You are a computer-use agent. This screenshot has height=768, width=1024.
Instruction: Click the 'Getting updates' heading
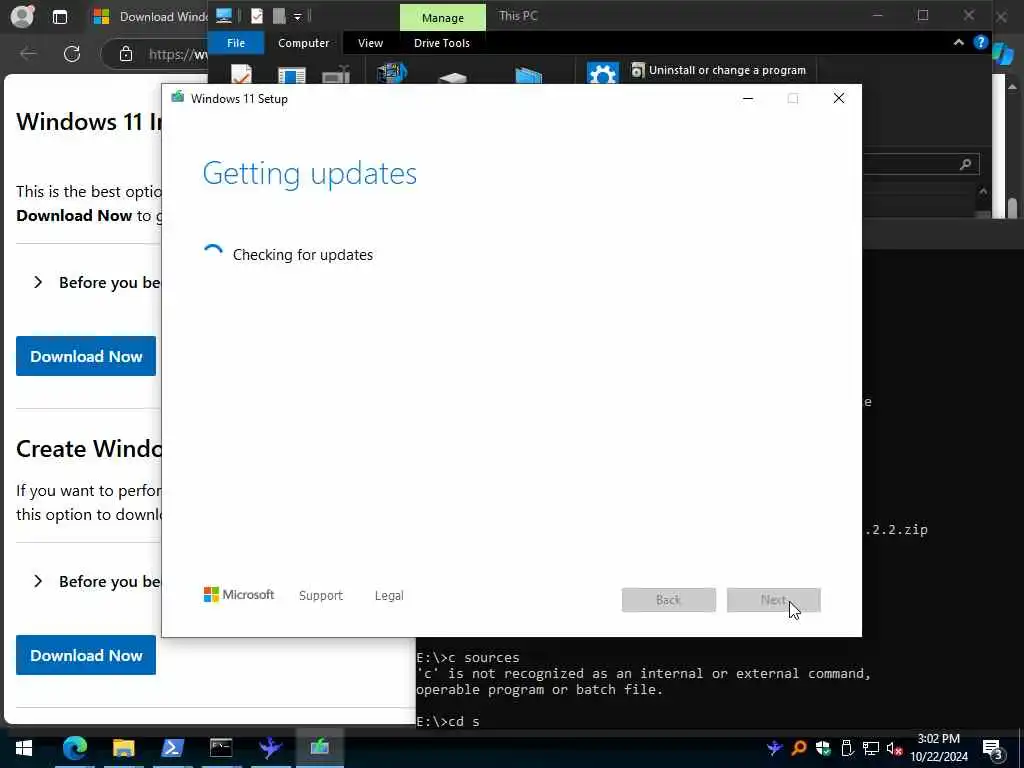click(310, 174)
